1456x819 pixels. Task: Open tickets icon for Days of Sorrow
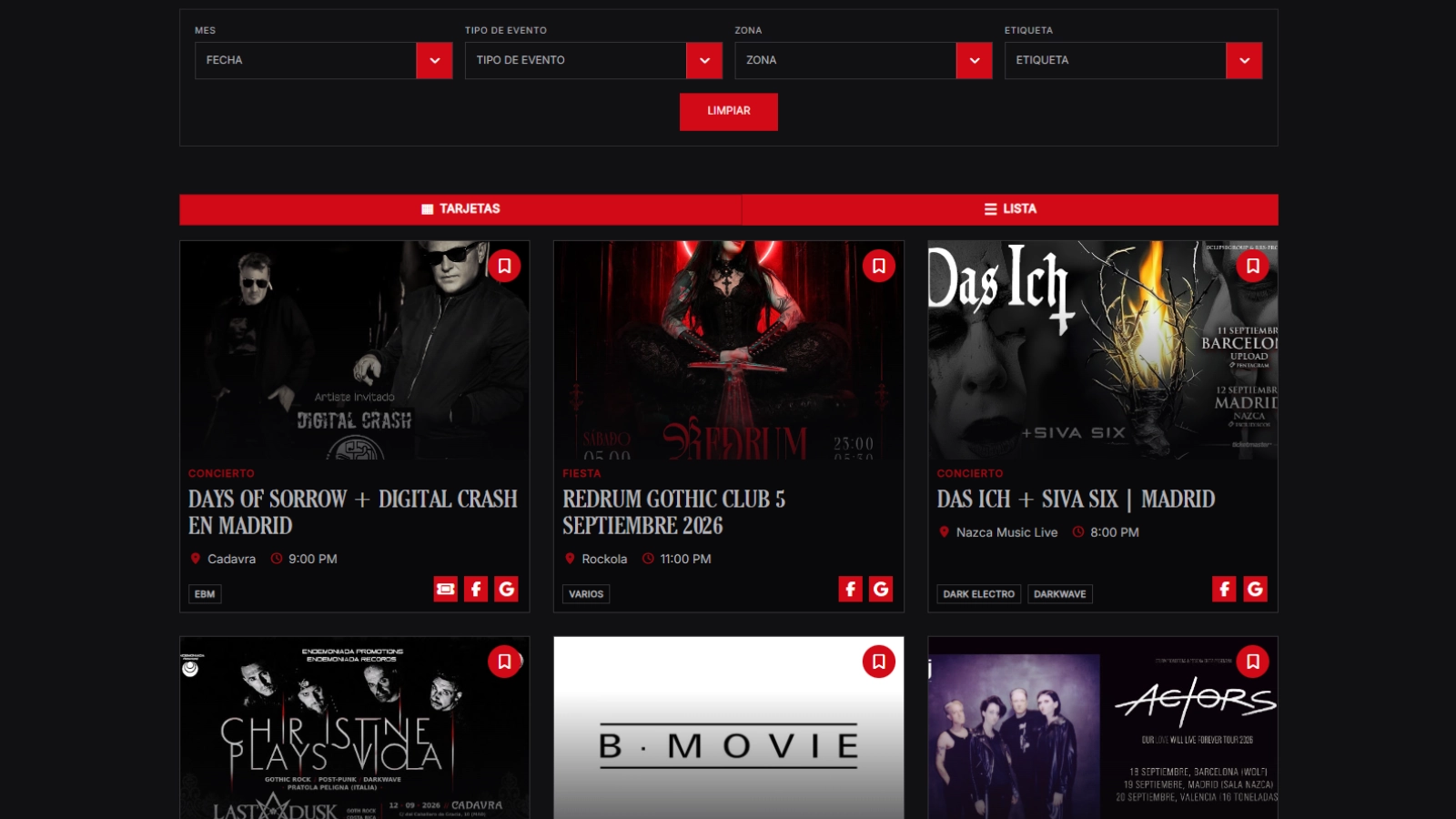[446, 589]
